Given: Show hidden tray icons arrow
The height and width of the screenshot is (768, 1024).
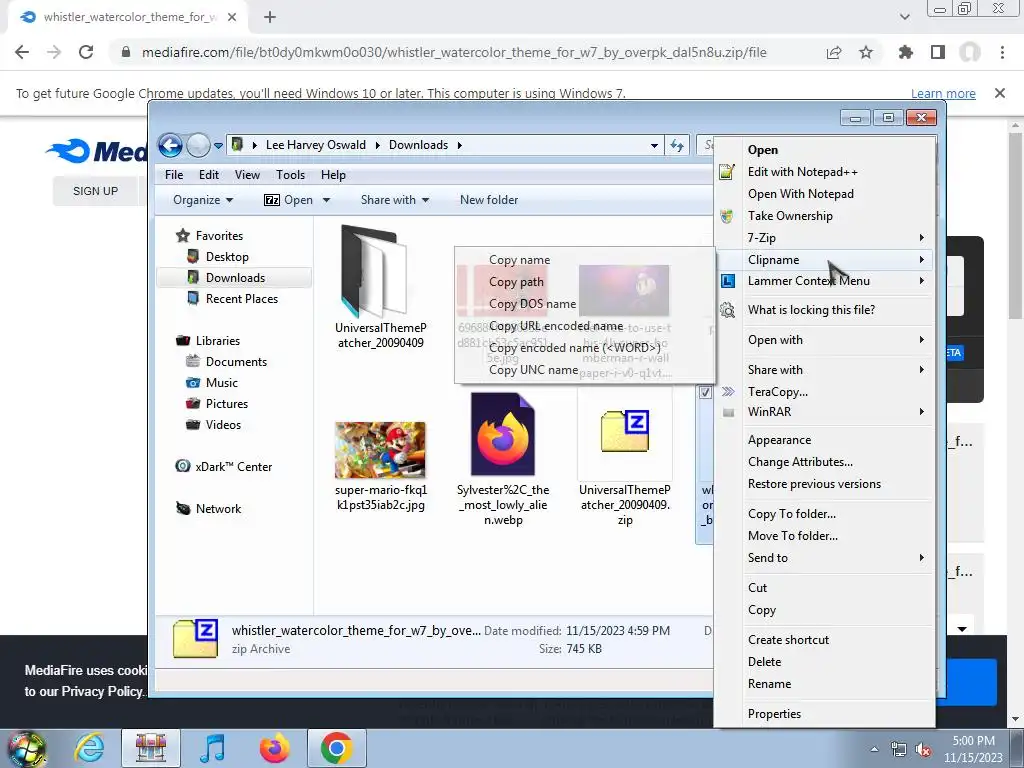Looking at the screenshot, I should (x=874, y=750).
